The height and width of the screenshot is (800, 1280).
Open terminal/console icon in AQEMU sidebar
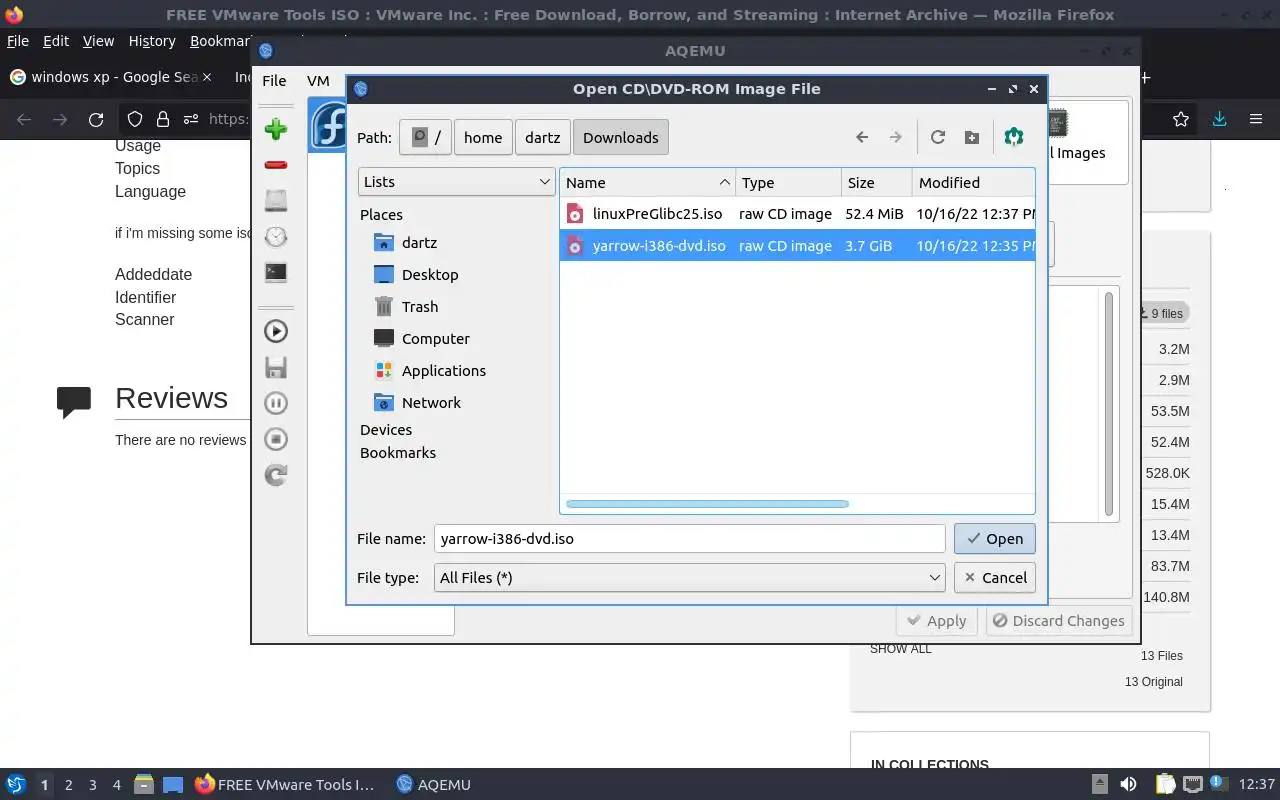[276, 272]
